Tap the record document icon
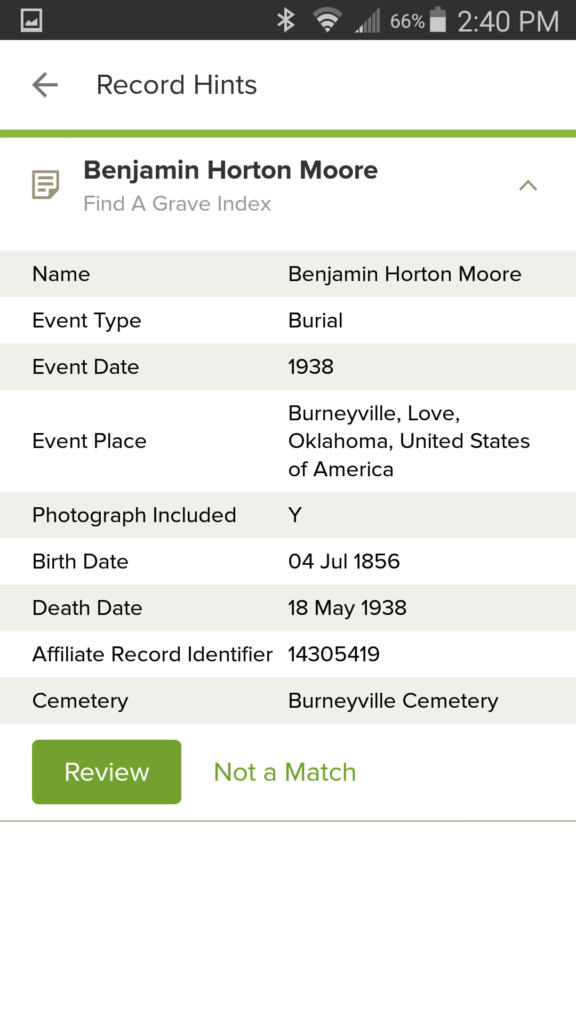576x1024 pixels. coord(46,185)
